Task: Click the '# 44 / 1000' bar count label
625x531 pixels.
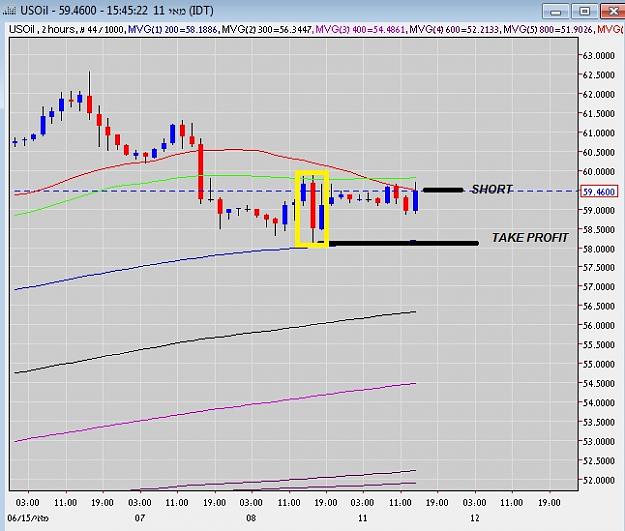Action: coord(101,30)
